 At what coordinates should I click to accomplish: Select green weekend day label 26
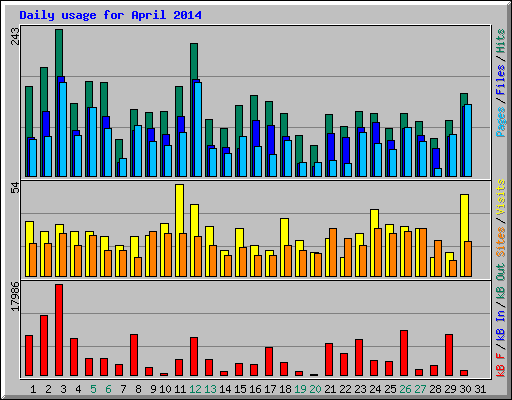[x=405, y=389]
